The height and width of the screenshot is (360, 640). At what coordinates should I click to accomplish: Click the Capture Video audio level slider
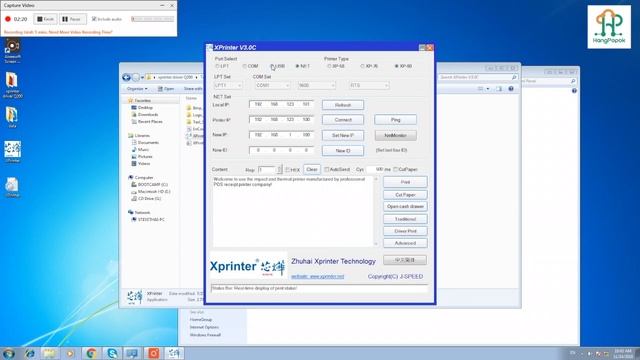click(x=152, y=19)
